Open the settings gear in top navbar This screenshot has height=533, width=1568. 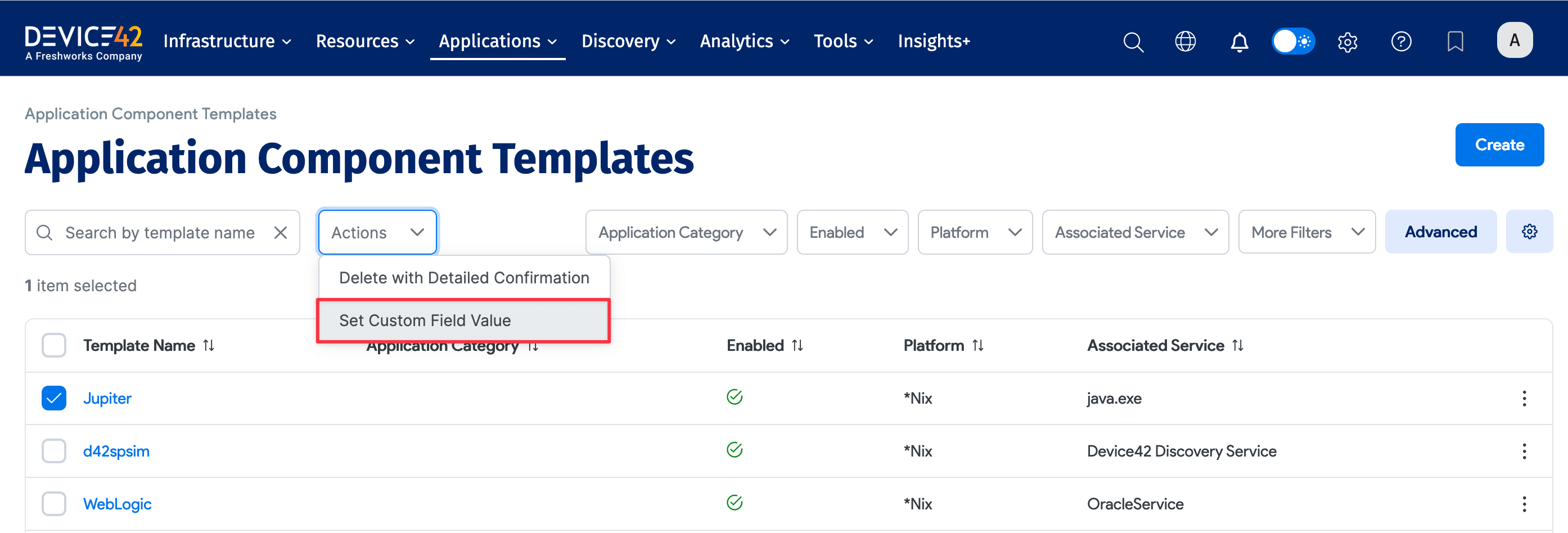click(1348, 42)
